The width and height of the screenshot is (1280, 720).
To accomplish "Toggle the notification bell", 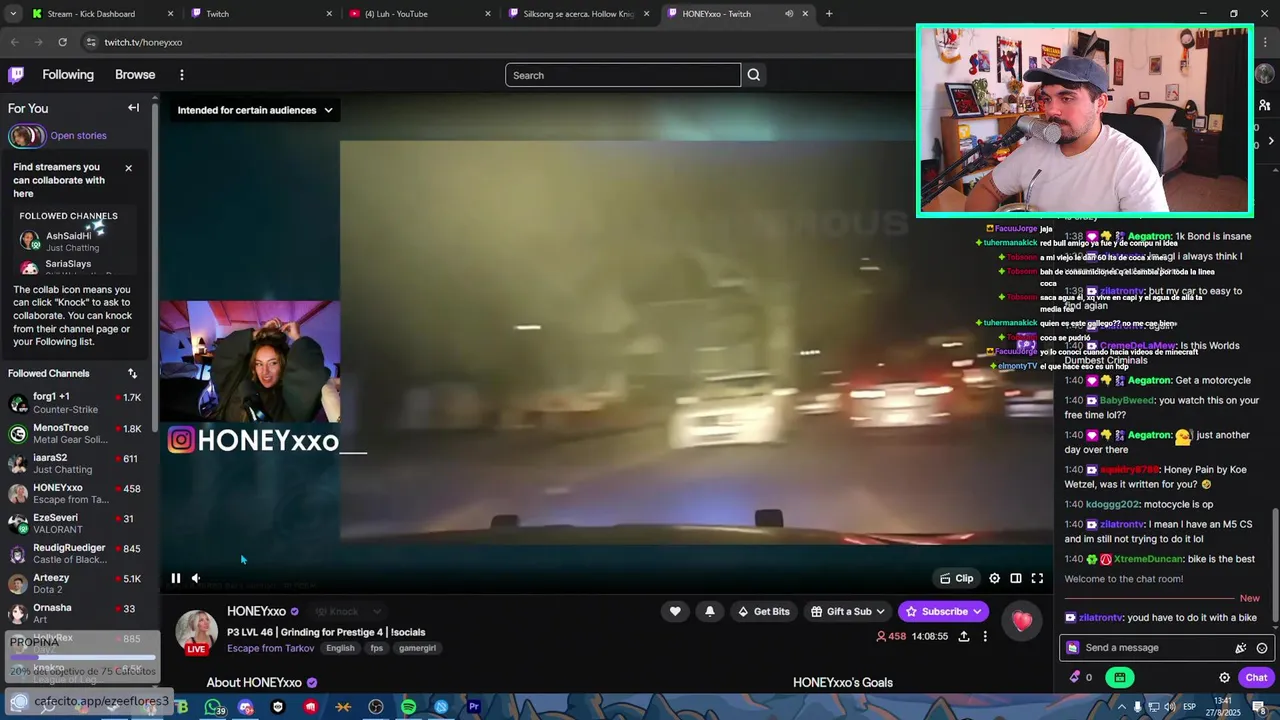I will coord(709,611).
